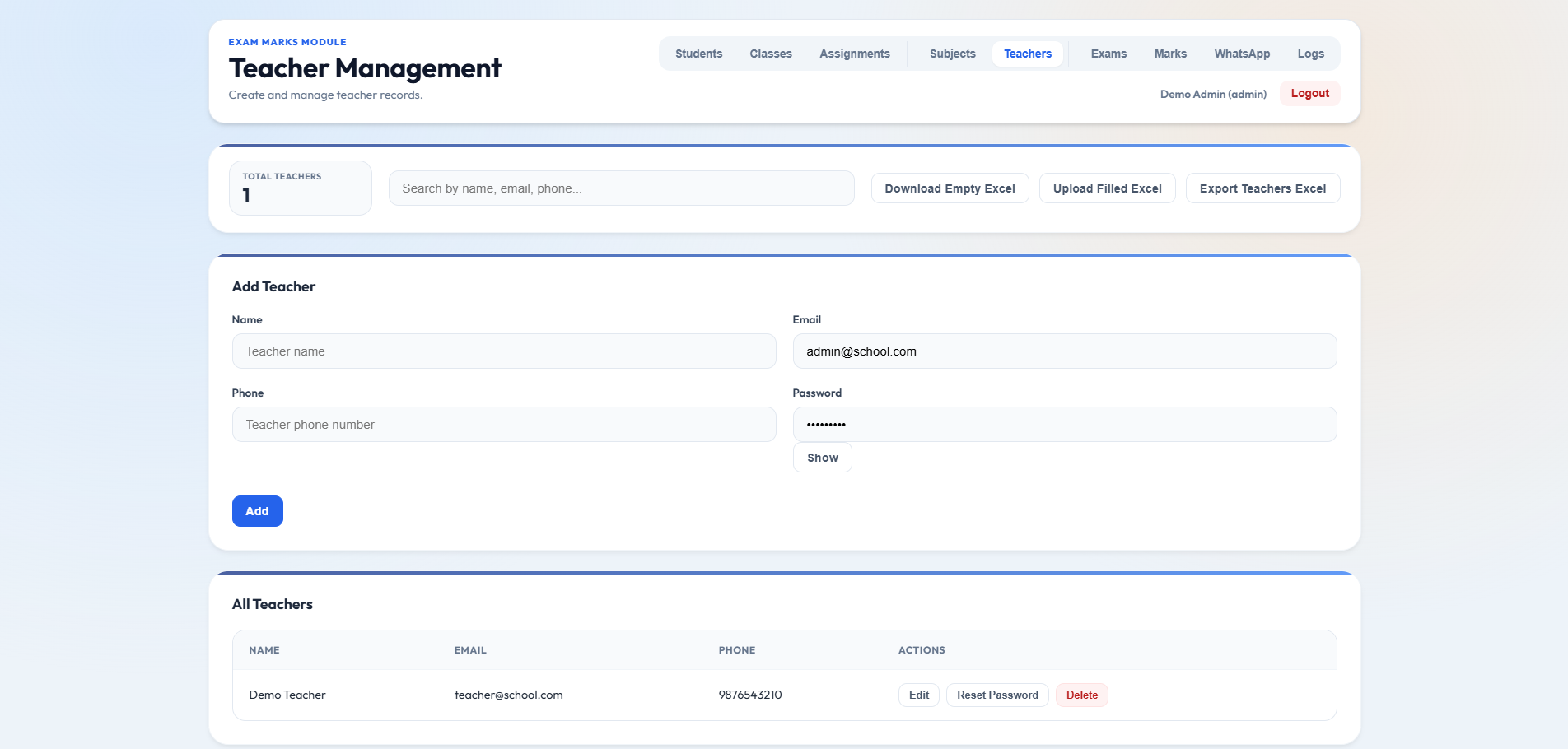Click Download Empty Excel button
The width and height of the screenshot is (1568, 749).
tap(950, 188)
